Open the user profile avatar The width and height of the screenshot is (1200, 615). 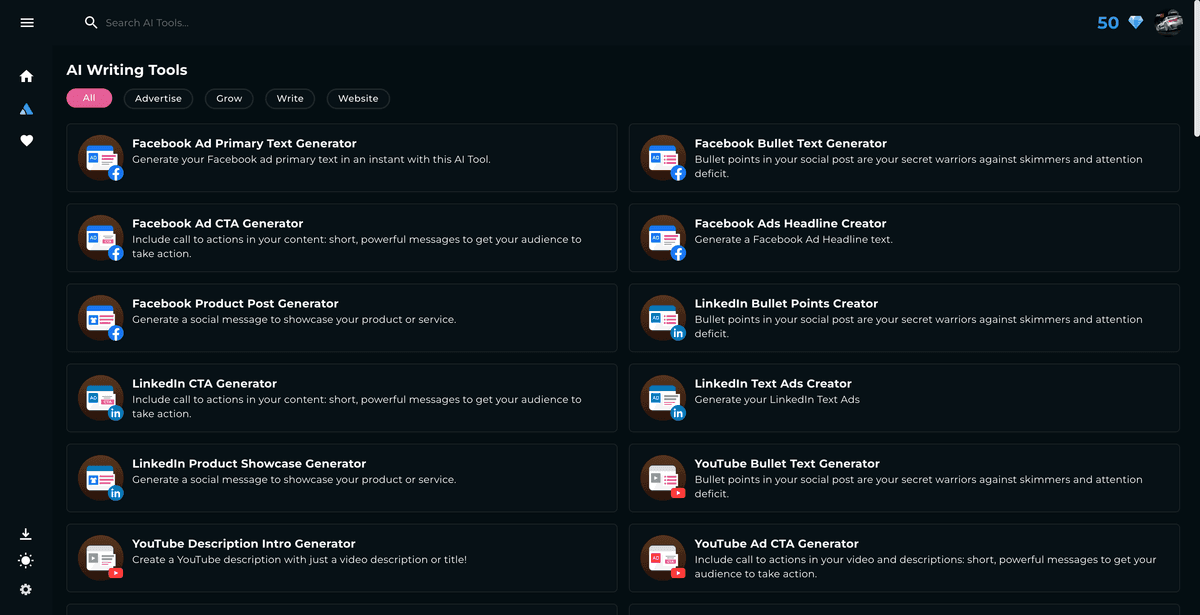[x=1169, y=22]
